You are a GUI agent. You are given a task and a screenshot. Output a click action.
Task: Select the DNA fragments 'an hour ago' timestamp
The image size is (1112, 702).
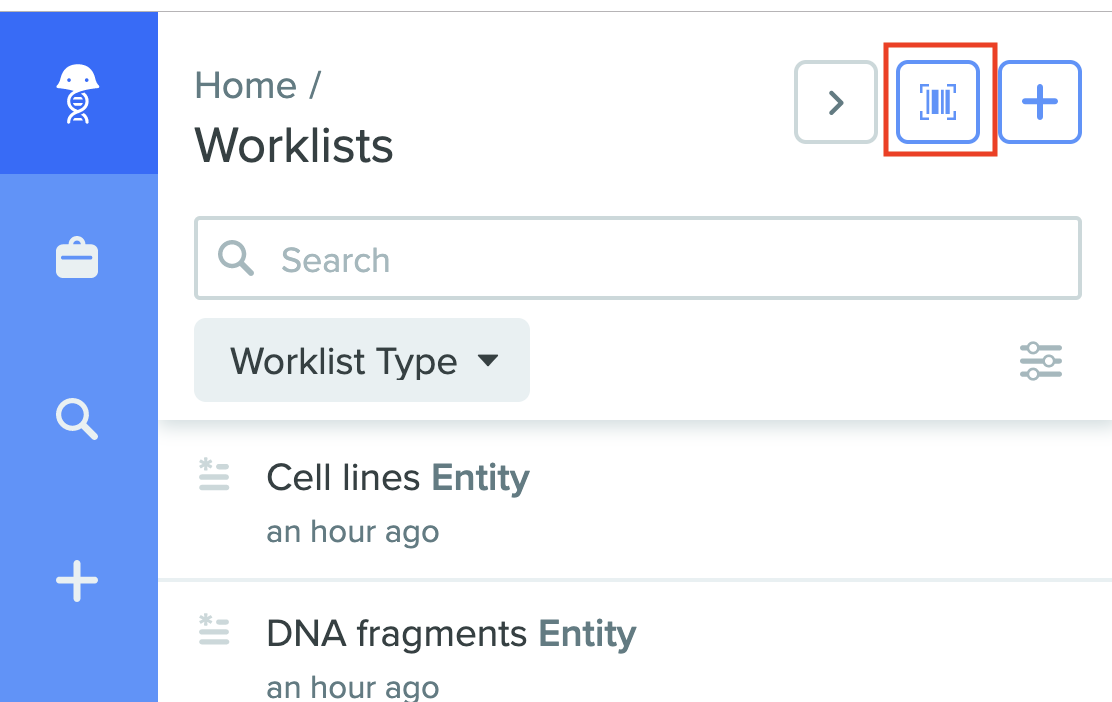(x=352, y=686)
